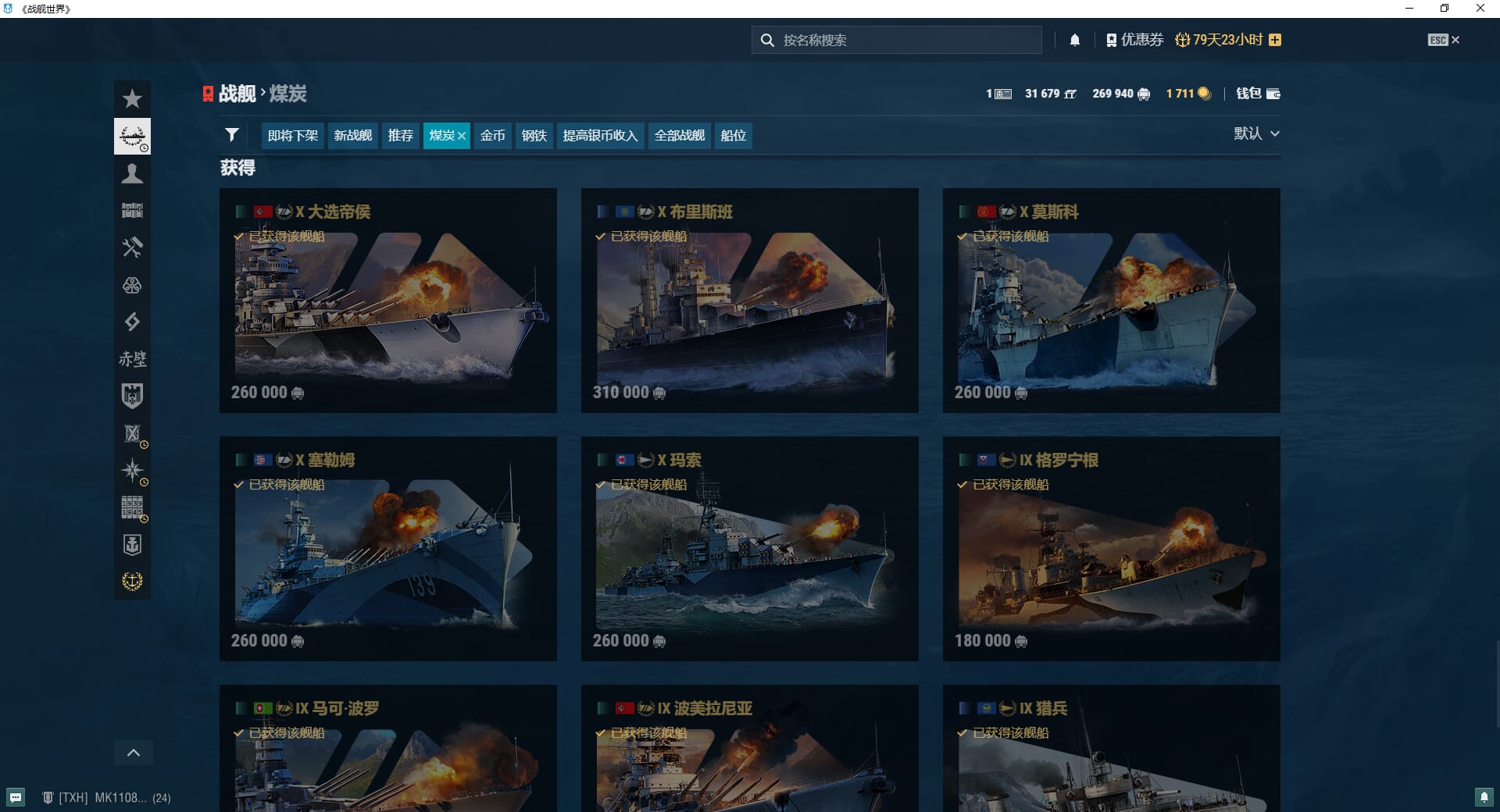1500x812 pixels.
Task: Click the crossed wrench and hammer icon
Action: click(132, 248)
